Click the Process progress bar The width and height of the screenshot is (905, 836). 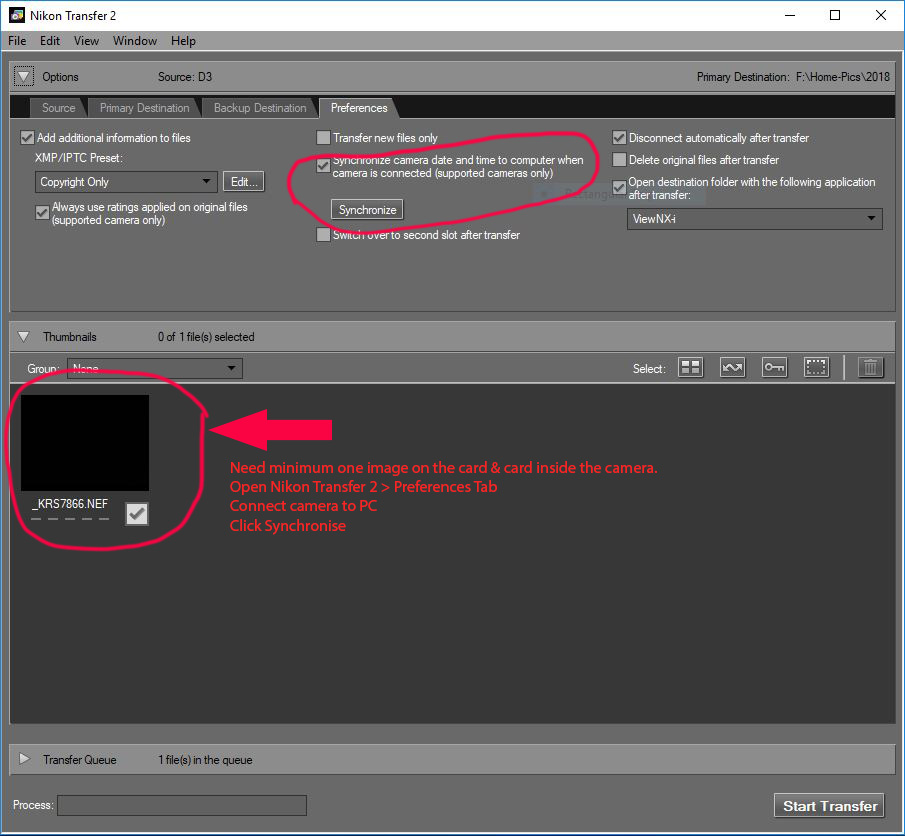click(x=182, y=805)
